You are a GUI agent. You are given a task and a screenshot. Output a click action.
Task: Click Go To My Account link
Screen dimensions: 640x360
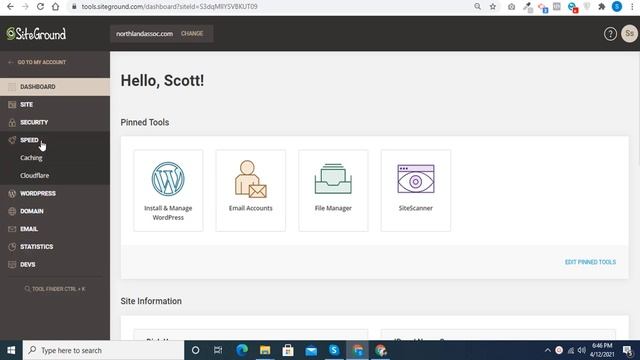pos(37,62)
